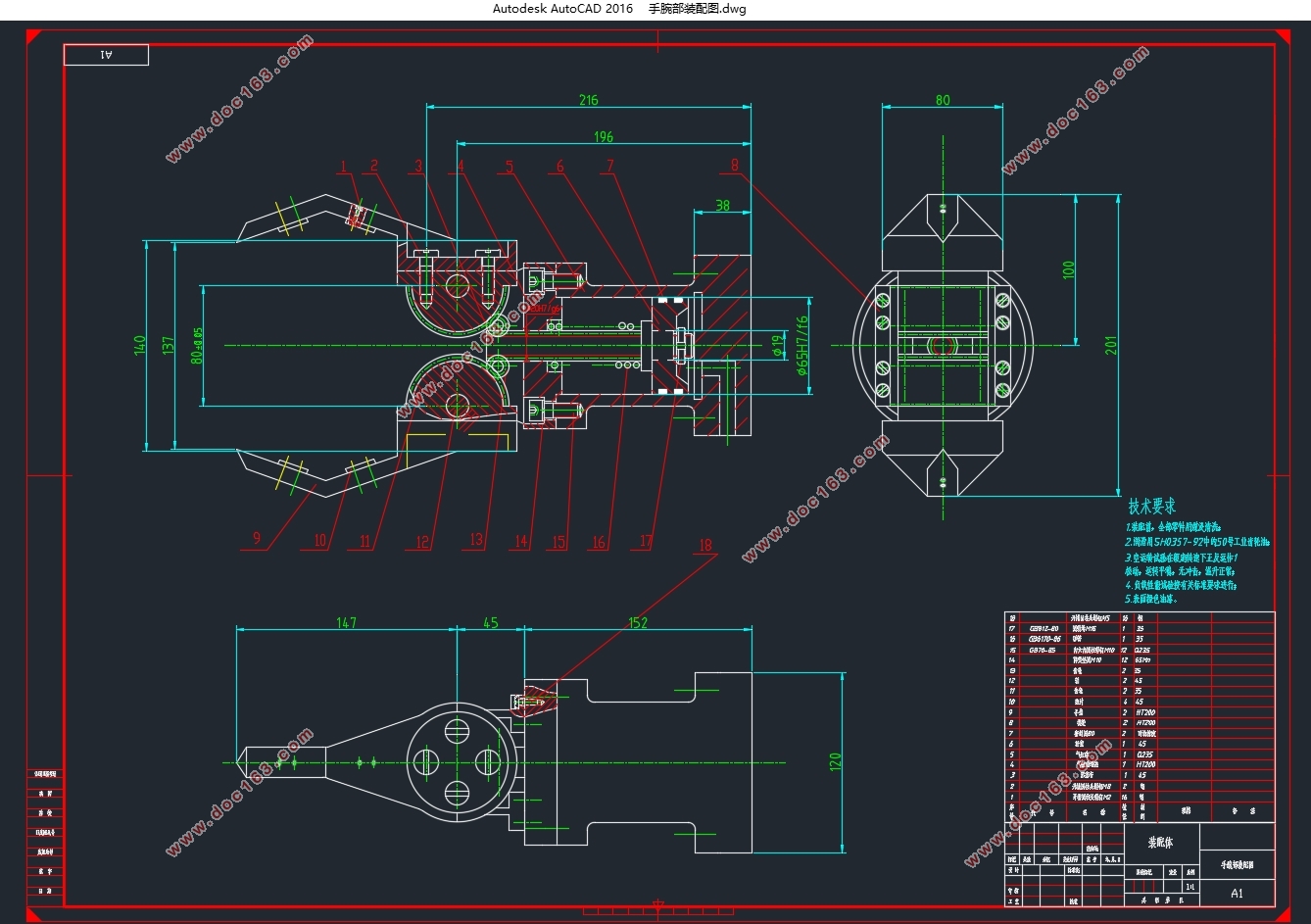
Task: Click the 140 vertical dimension
Action: [139, 345]
